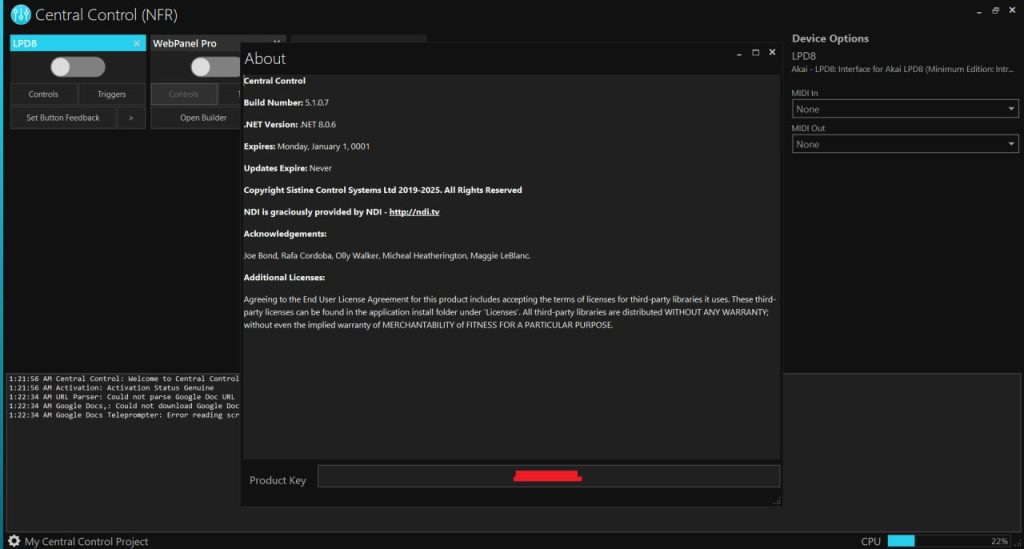1024x549 pixels.
Task: Open Builder for WebPanel Pro
Action: pyautogui.click(x=203, y=118)
